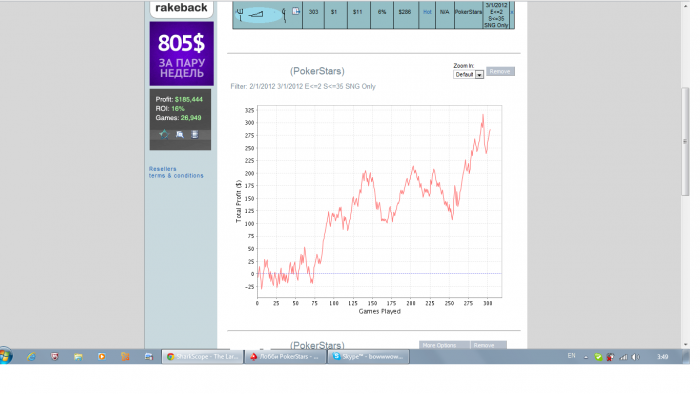This screenshot has width=700, height=394.
Task: Open the Resellers link
Action: coord(162,169)
